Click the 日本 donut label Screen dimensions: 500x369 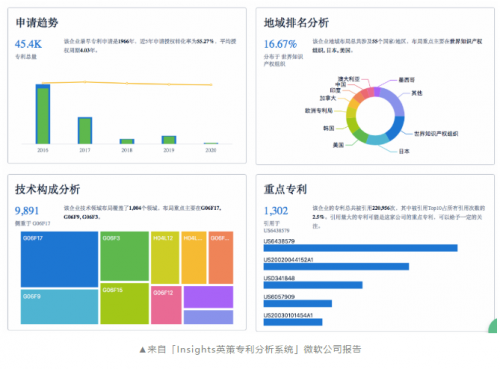tap(404, 151)
